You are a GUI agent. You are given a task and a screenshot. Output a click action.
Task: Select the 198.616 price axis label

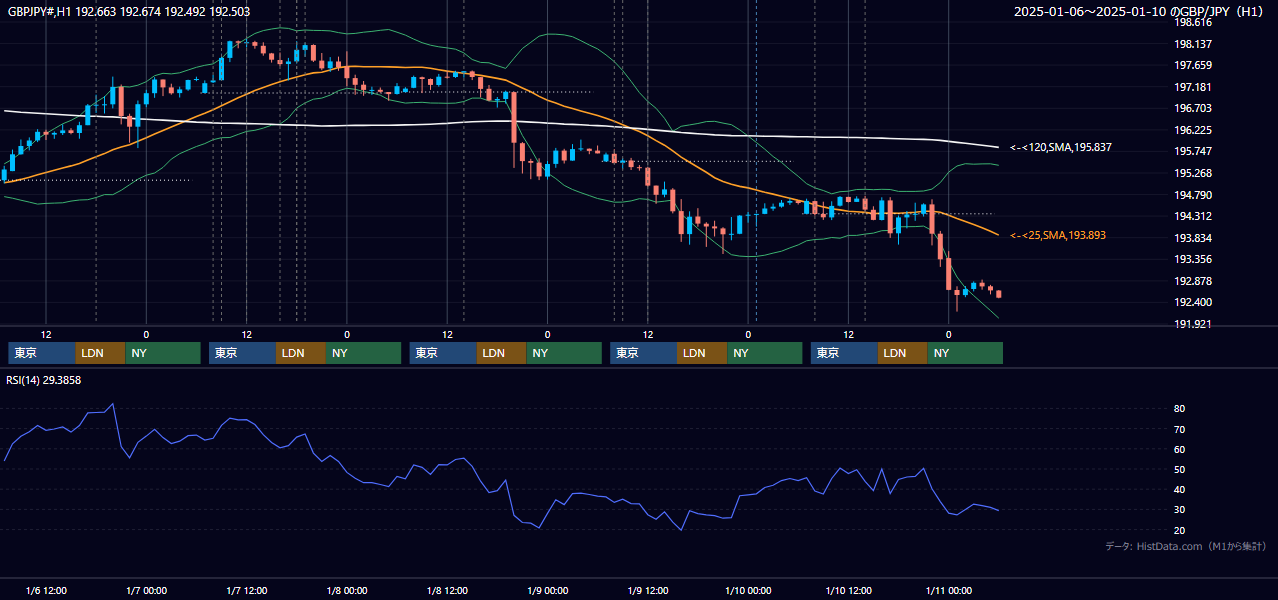point(1193,22)
